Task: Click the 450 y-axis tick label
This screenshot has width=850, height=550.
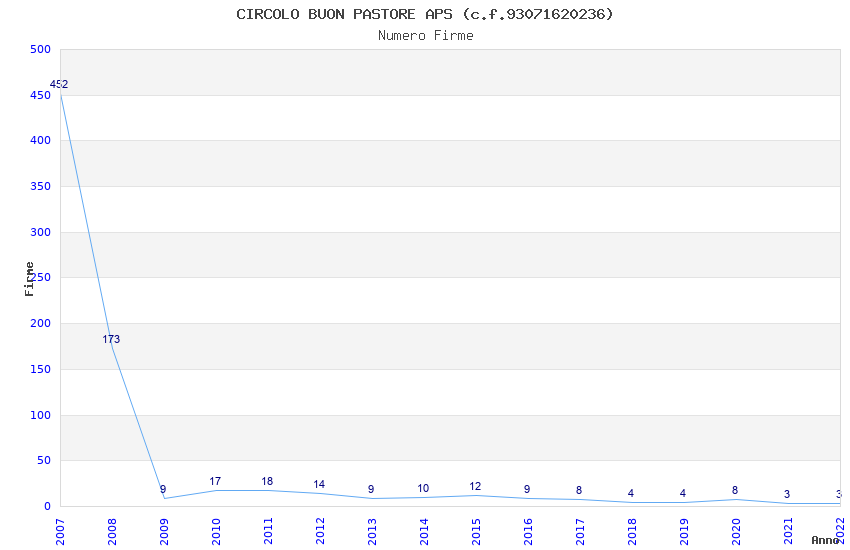Action: [x=41, y=95]
